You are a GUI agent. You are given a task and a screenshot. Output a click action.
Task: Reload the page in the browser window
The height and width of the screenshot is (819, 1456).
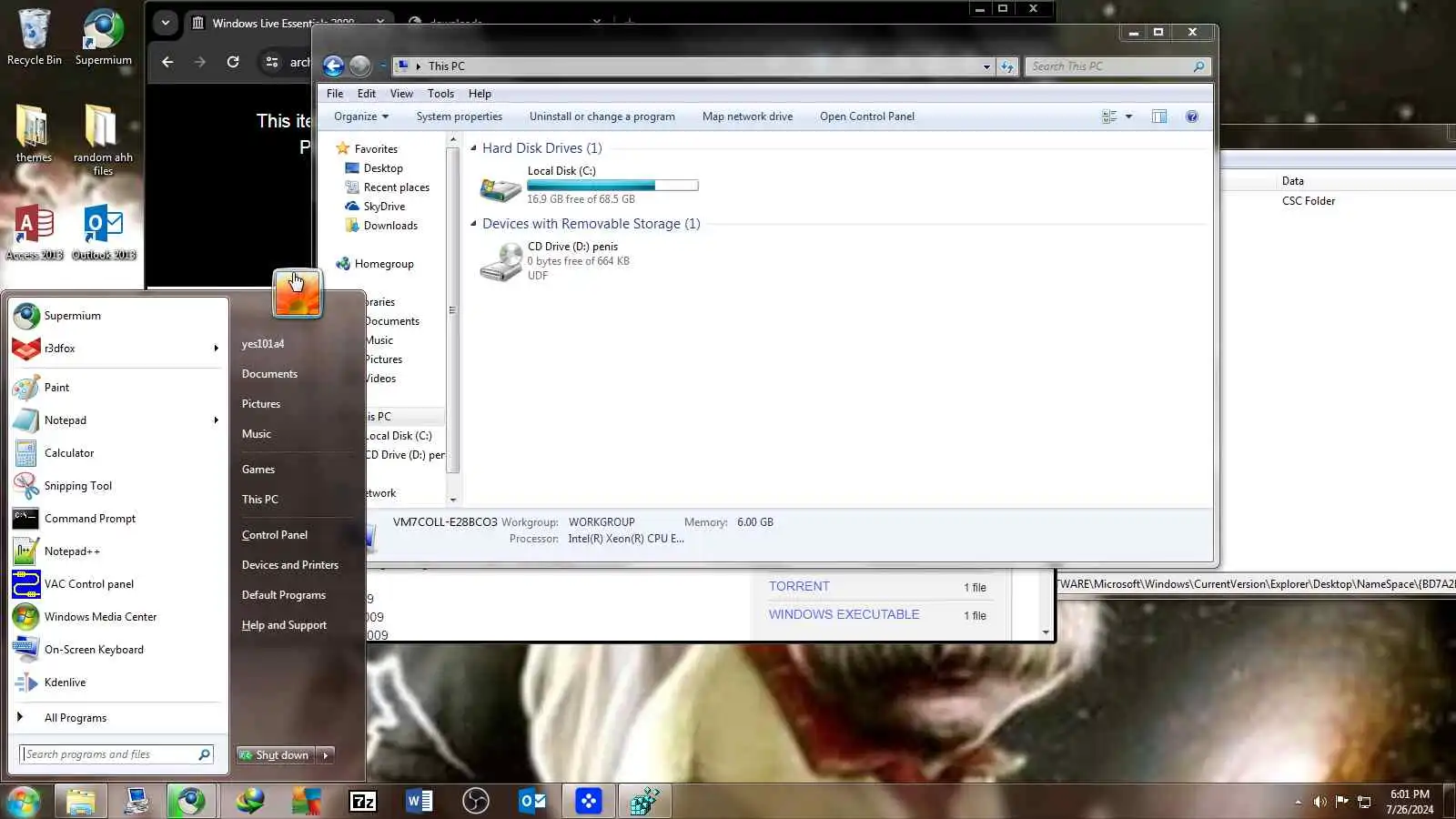click(x=233, y=62)
